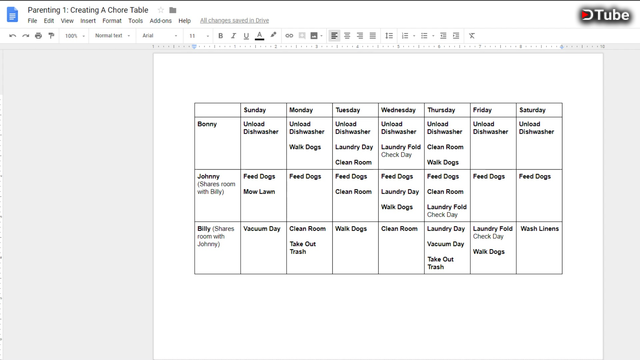
Task: Open the font size 11 dropdown
Action: click(199, 36)
